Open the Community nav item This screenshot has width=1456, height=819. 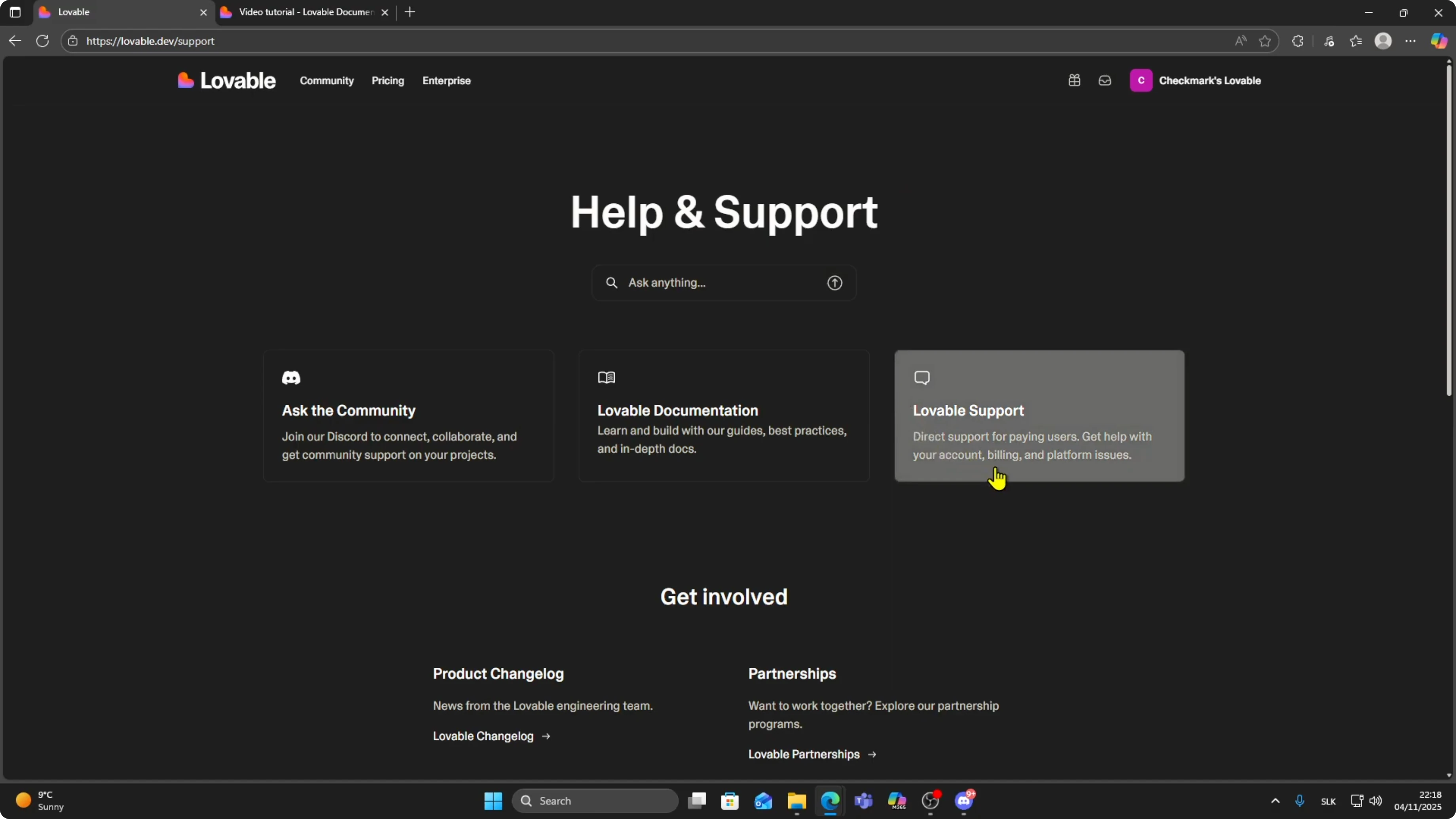tap(327, 80)
